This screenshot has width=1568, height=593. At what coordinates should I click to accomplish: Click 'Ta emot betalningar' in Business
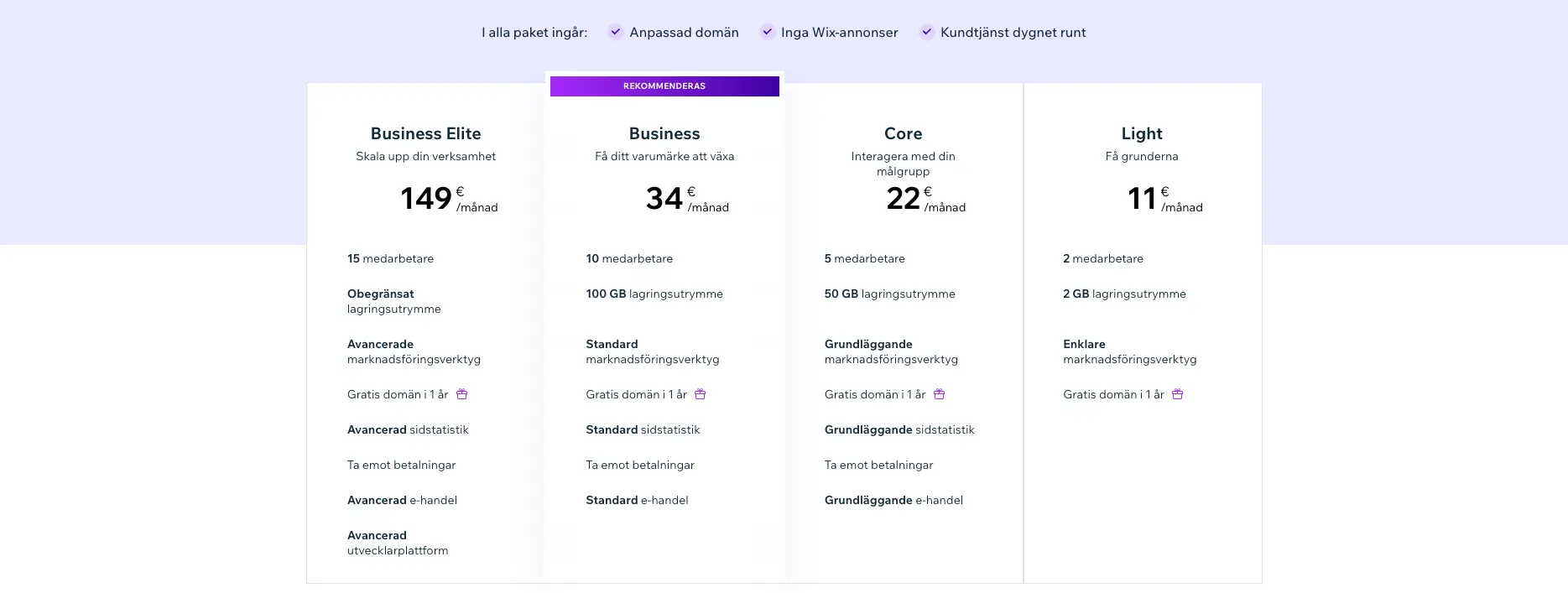point(640,465)
